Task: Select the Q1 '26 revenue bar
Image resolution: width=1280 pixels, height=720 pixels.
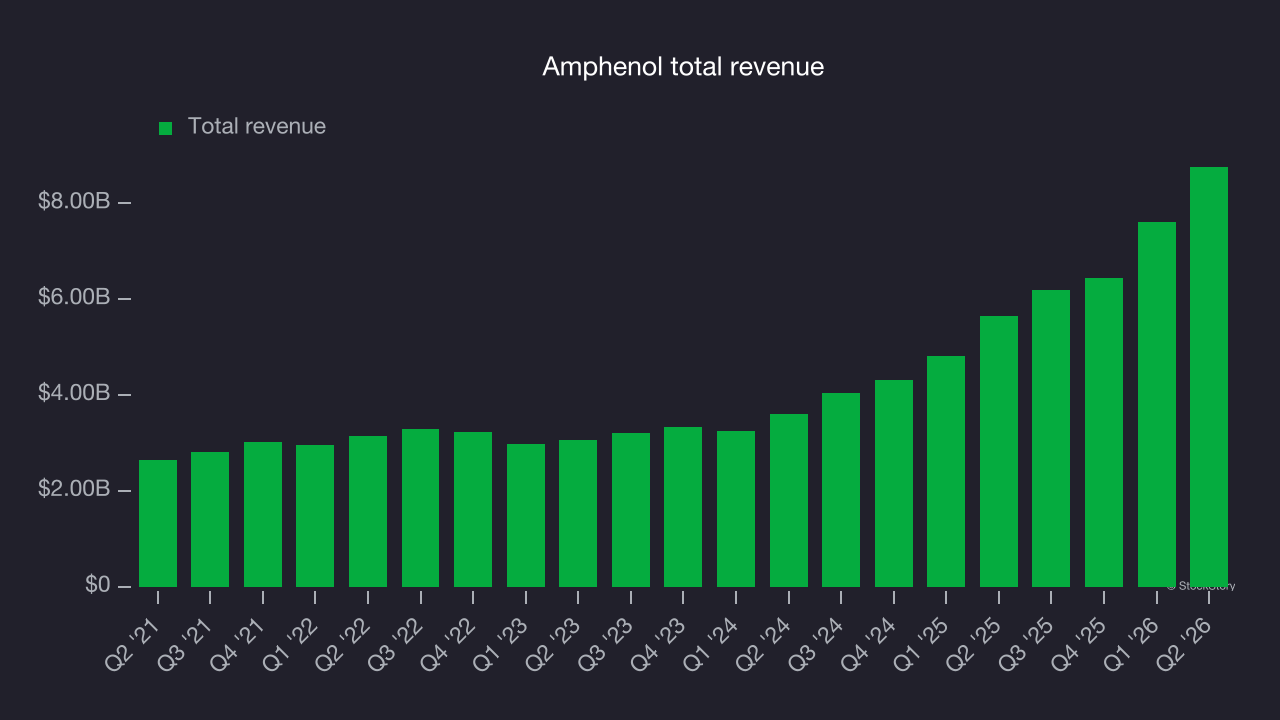Action: tap(1157, 404)
